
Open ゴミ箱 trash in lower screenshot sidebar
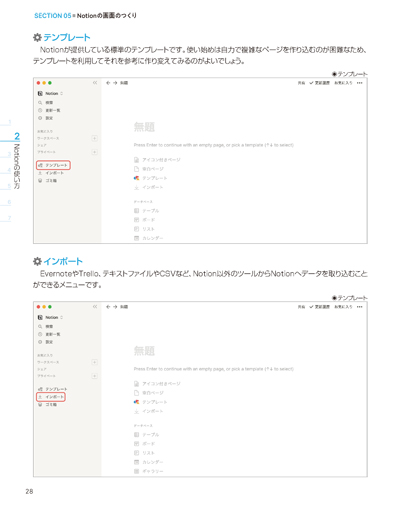tap(48, 404)
